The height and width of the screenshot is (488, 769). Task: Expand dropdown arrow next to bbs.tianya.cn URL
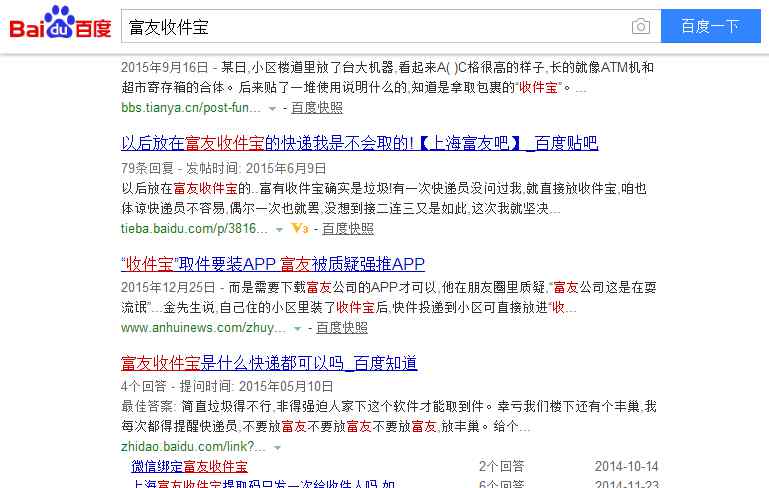[272, 108]
